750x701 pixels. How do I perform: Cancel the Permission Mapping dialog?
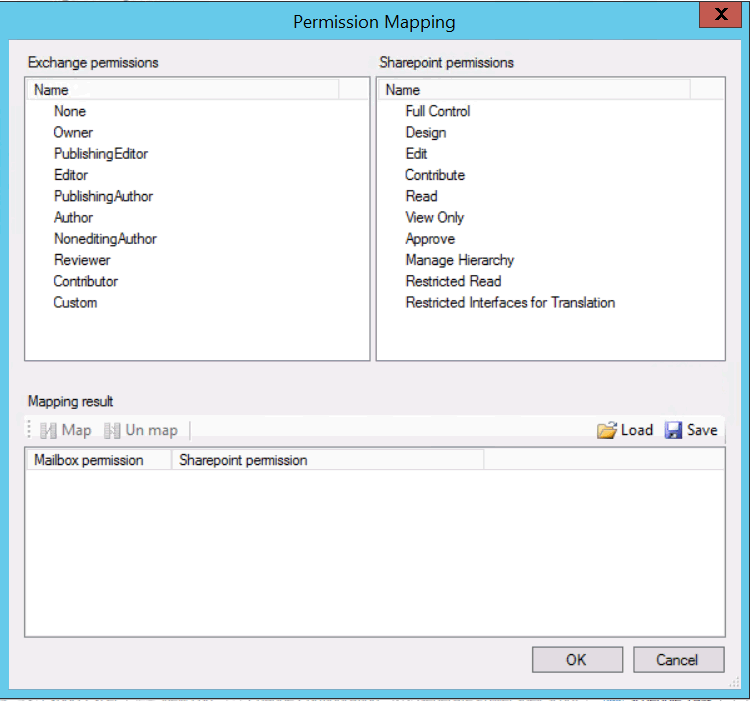[x=678, y=659]
